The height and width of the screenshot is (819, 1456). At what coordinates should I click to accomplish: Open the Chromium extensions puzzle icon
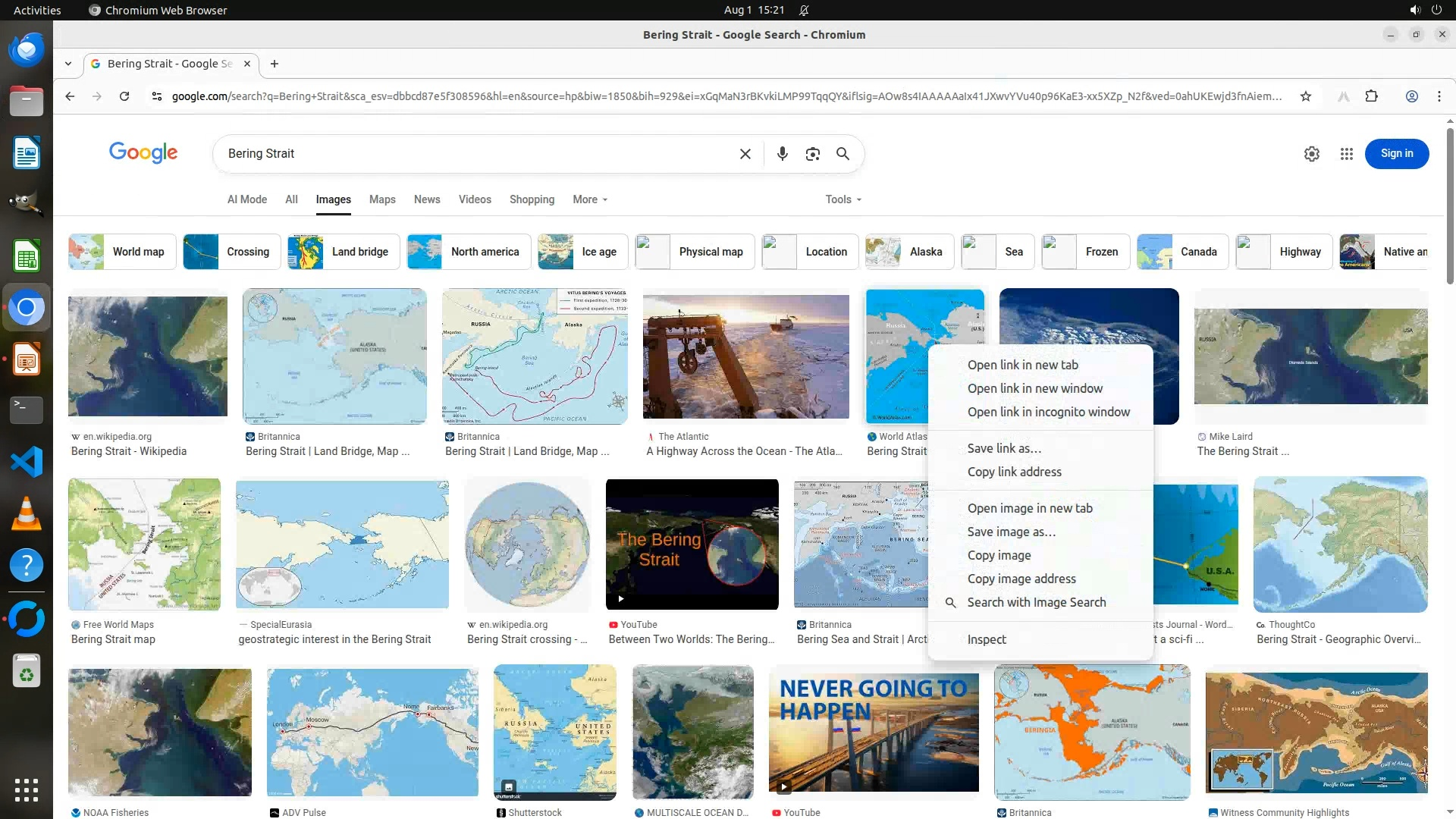point(1371,96)
